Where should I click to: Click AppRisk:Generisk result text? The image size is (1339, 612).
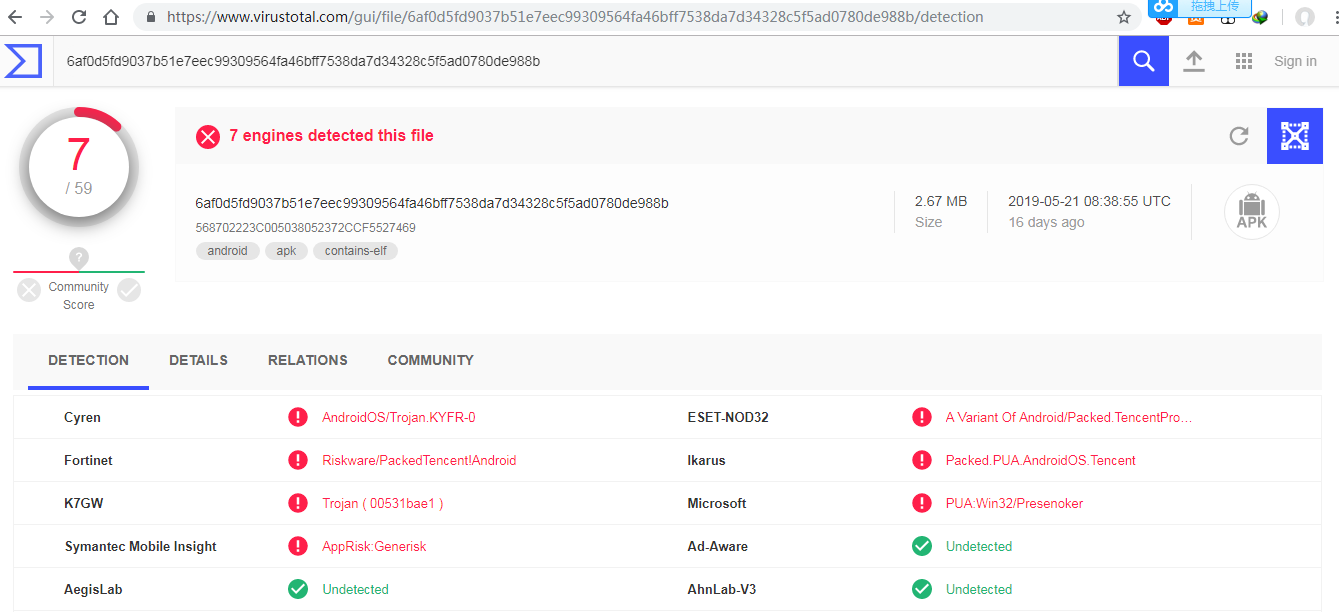click(374, 547)
